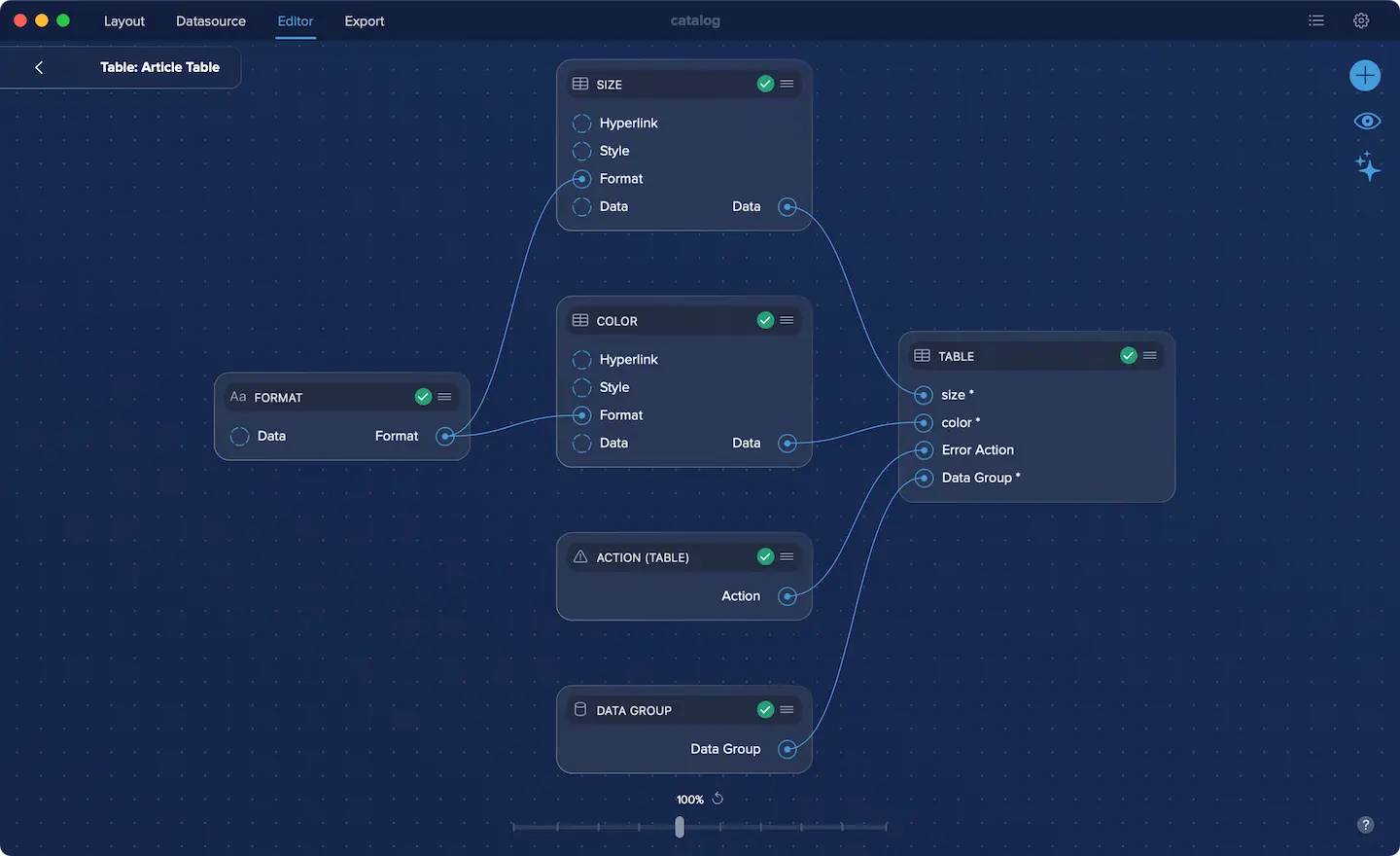The height and width of the screenshot is (856, 1400).
Task: Select the TABLE node Data Group port
Action: pos(924,478)
